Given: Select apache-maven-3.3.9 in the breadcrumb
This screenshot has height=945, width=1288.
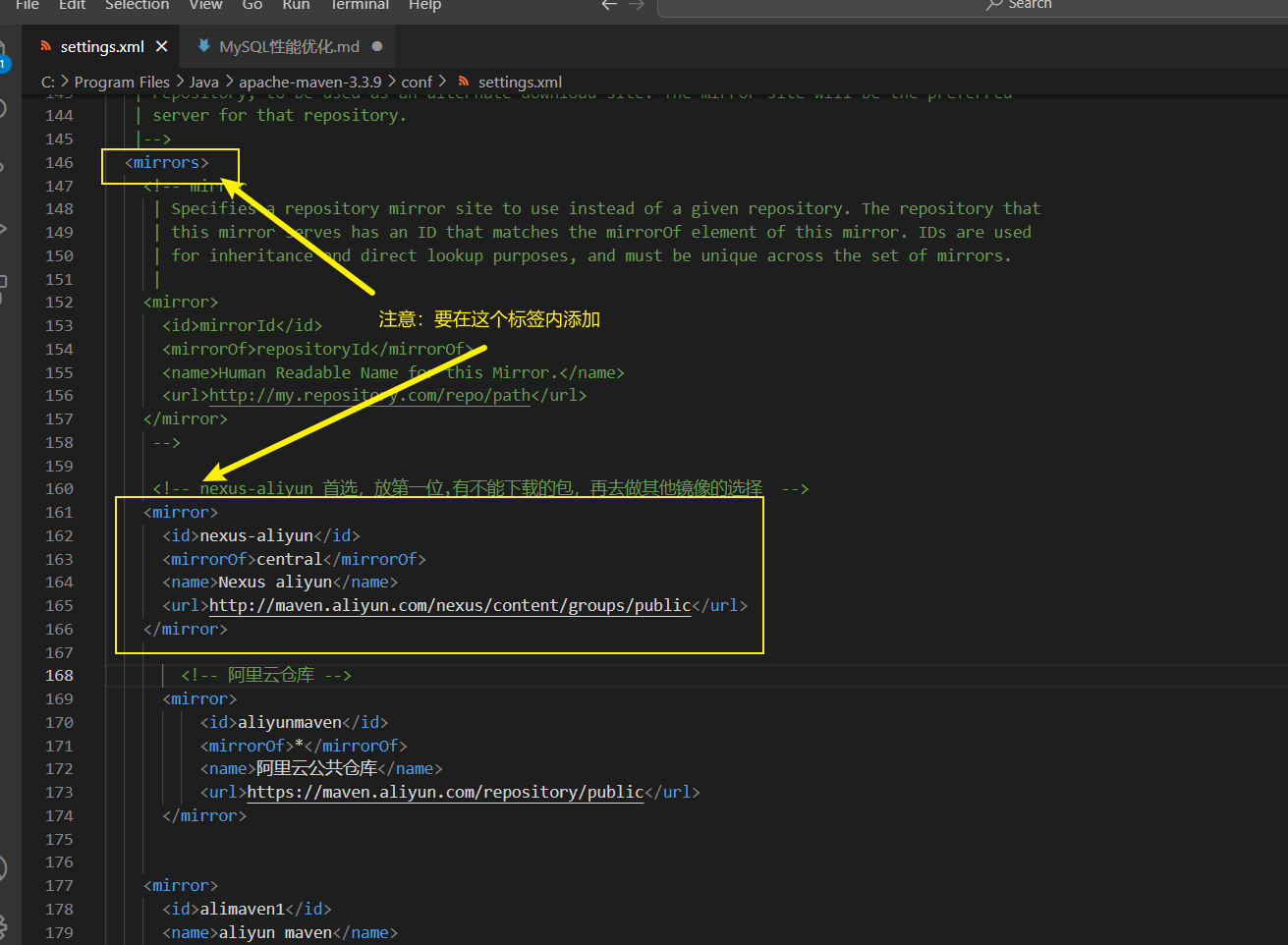Looking at the screenshot, I should click(x=310, y=82).
